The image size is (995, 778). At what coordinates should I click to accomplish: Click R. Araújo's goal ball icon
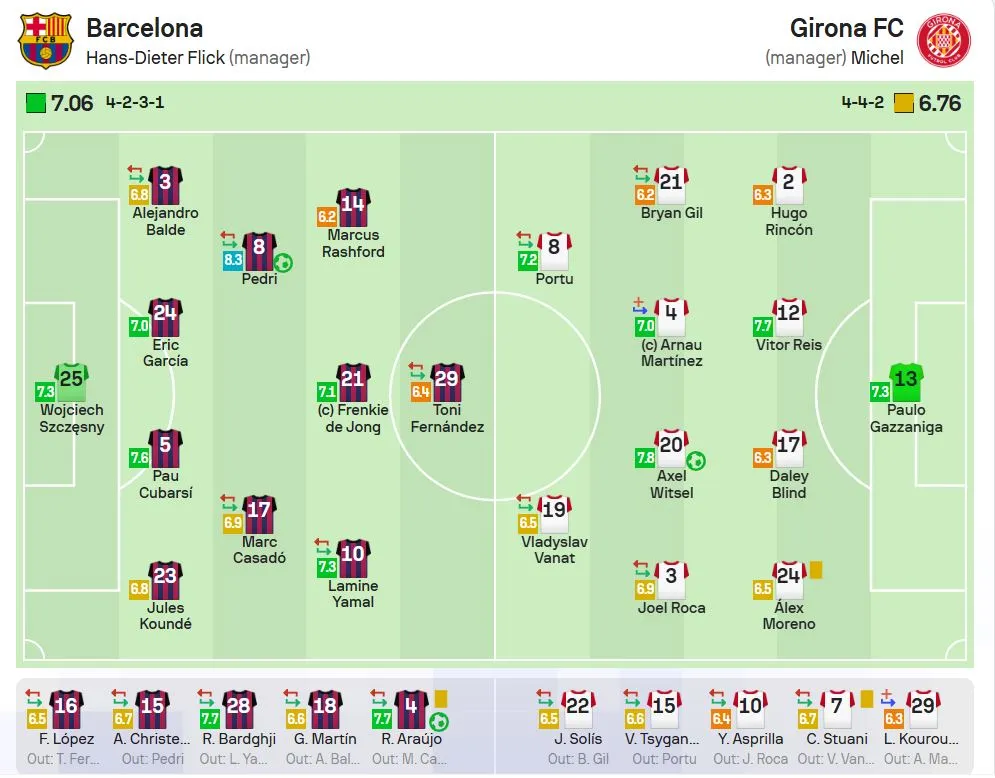point(438,721)
